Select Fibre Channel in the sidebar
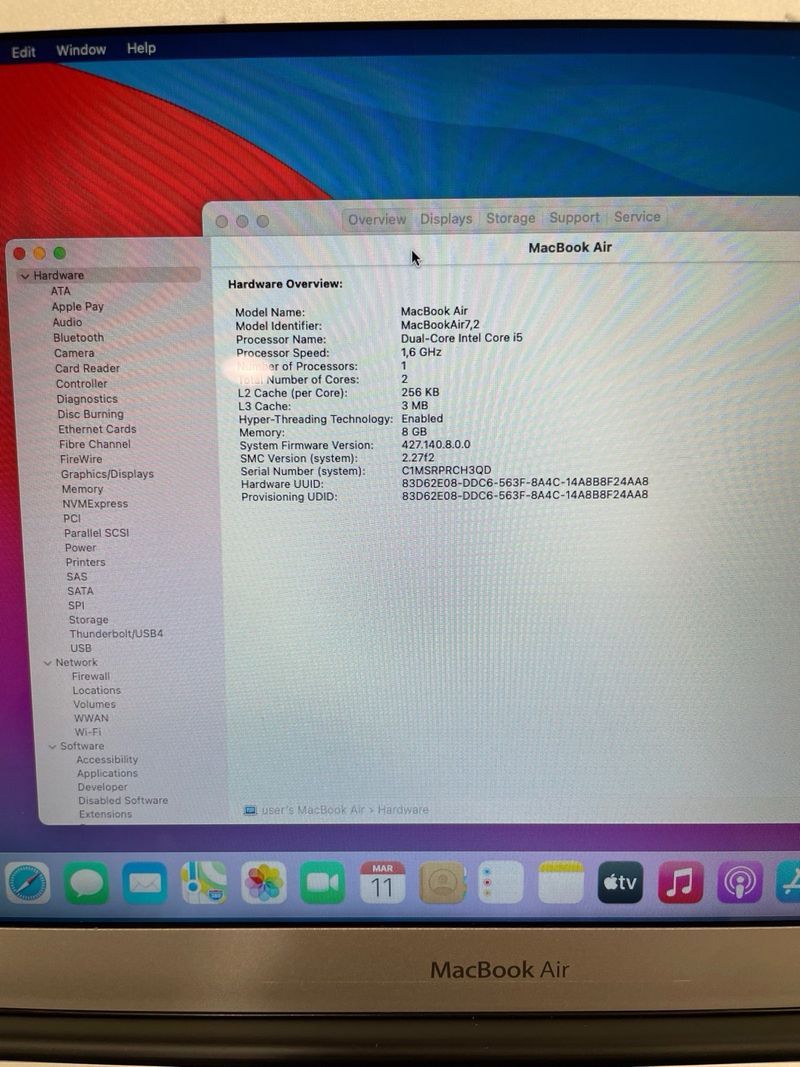 pos(95,444)
